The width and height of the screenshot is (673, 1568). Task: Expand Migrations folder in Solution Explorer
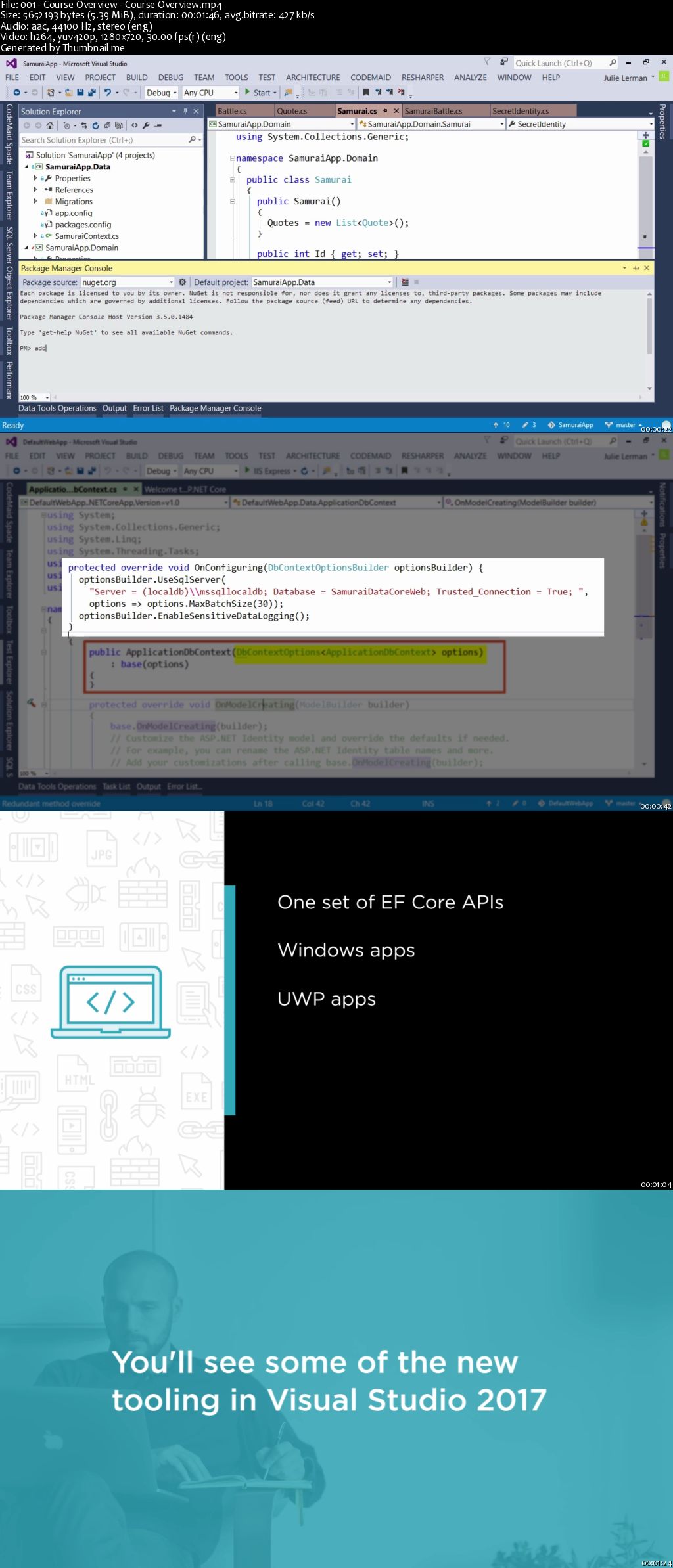(x=35, y=202)
